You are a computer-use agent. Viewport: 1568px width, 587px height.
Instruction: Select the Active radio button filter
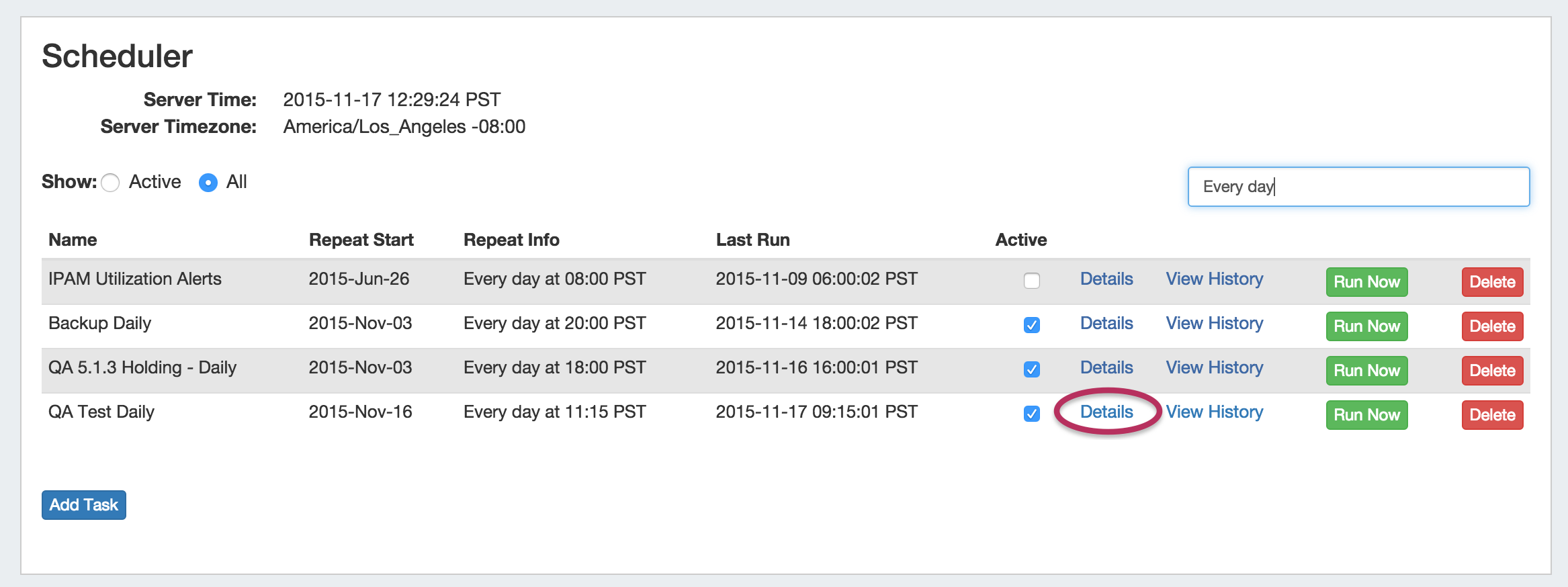[111, 183]
